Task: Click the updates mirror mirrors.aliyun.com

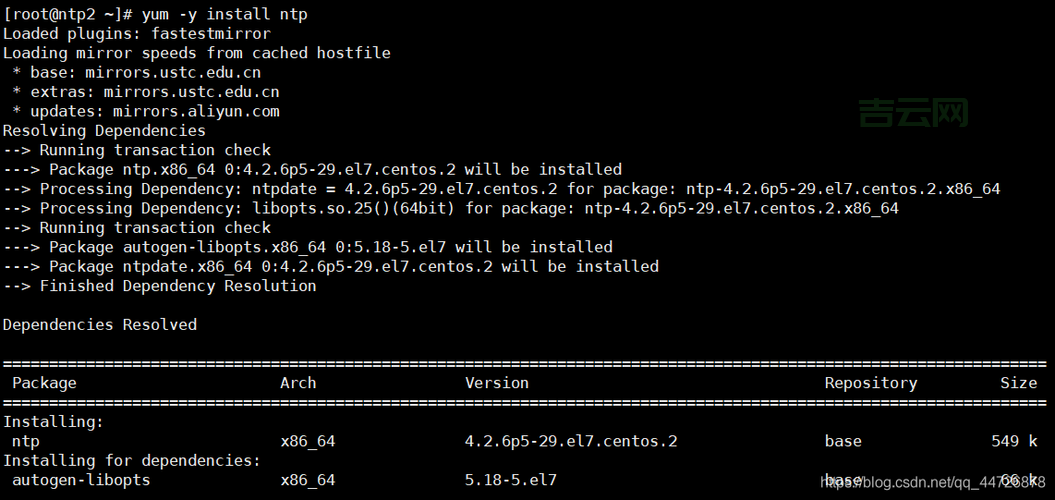Action: pos(196,111)
